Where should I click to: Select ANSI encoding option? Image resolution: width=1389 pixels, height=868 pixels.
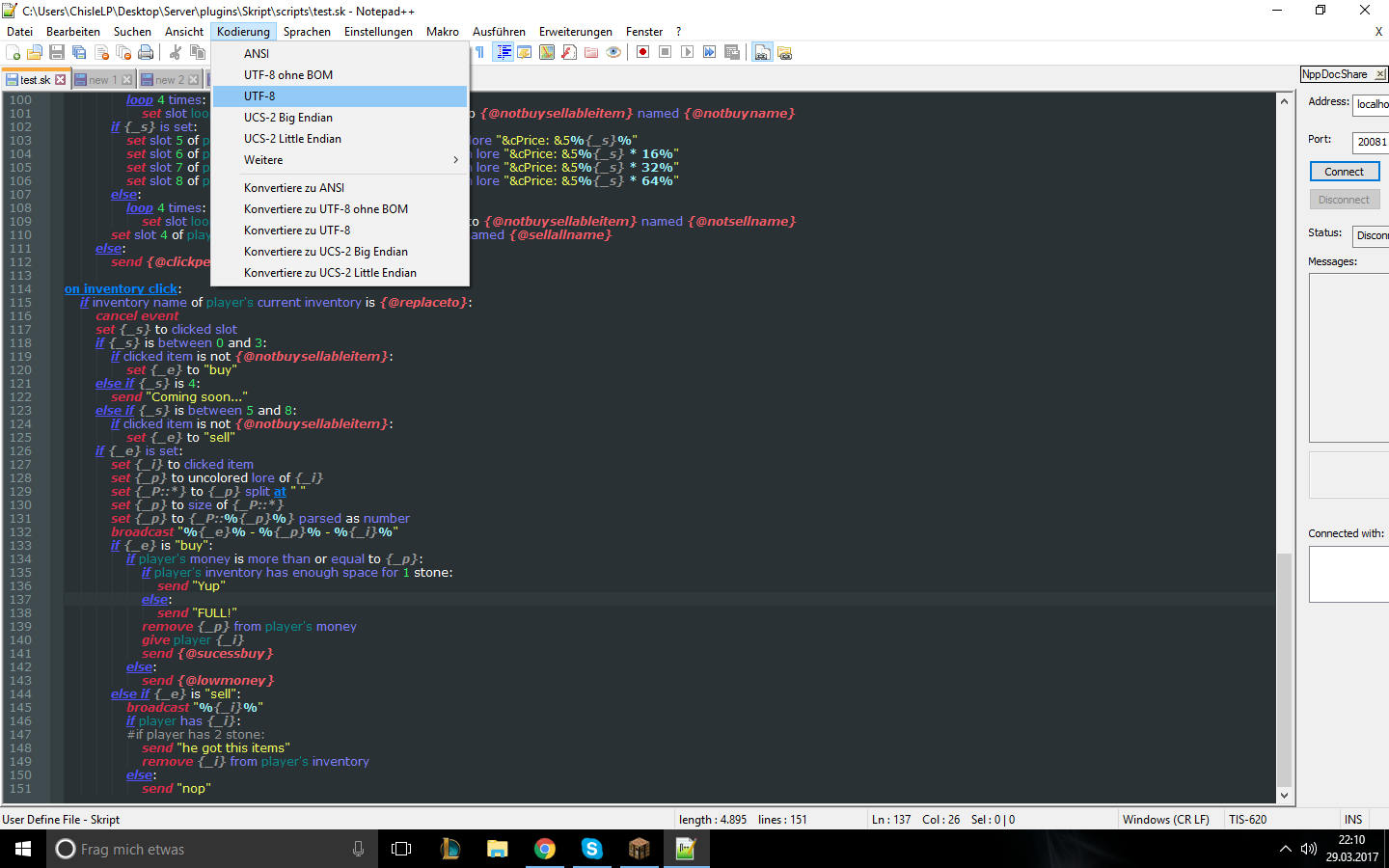340,54
